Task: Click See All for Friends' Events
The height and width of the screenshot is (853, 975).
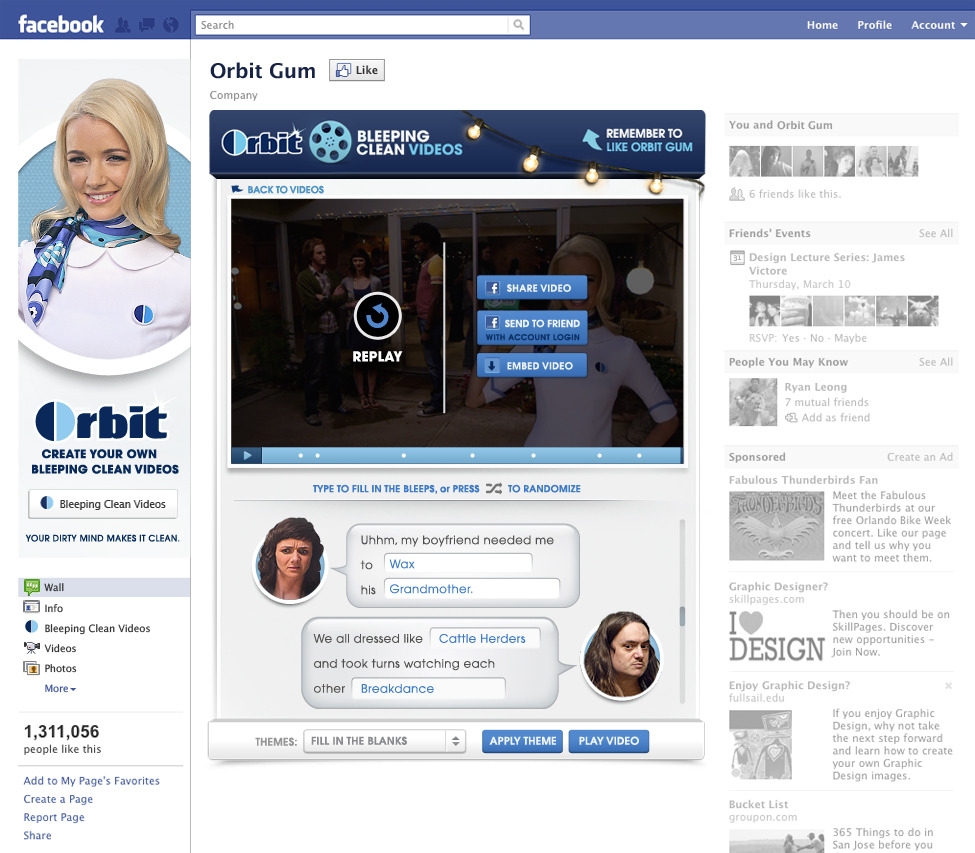Action: click(x=935, y=233)
